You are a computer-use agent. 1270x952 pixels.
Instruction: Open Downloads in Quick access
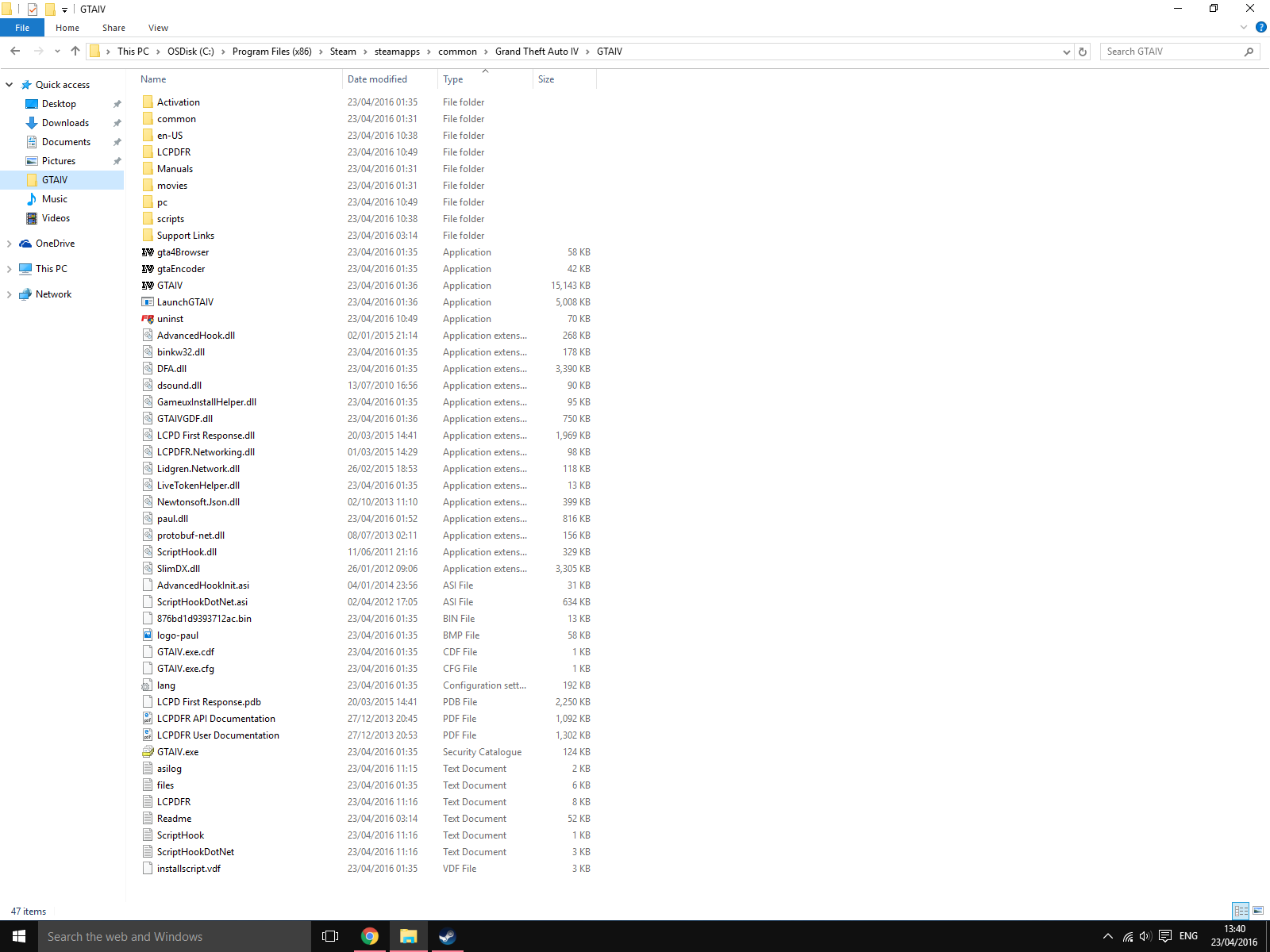65,123
